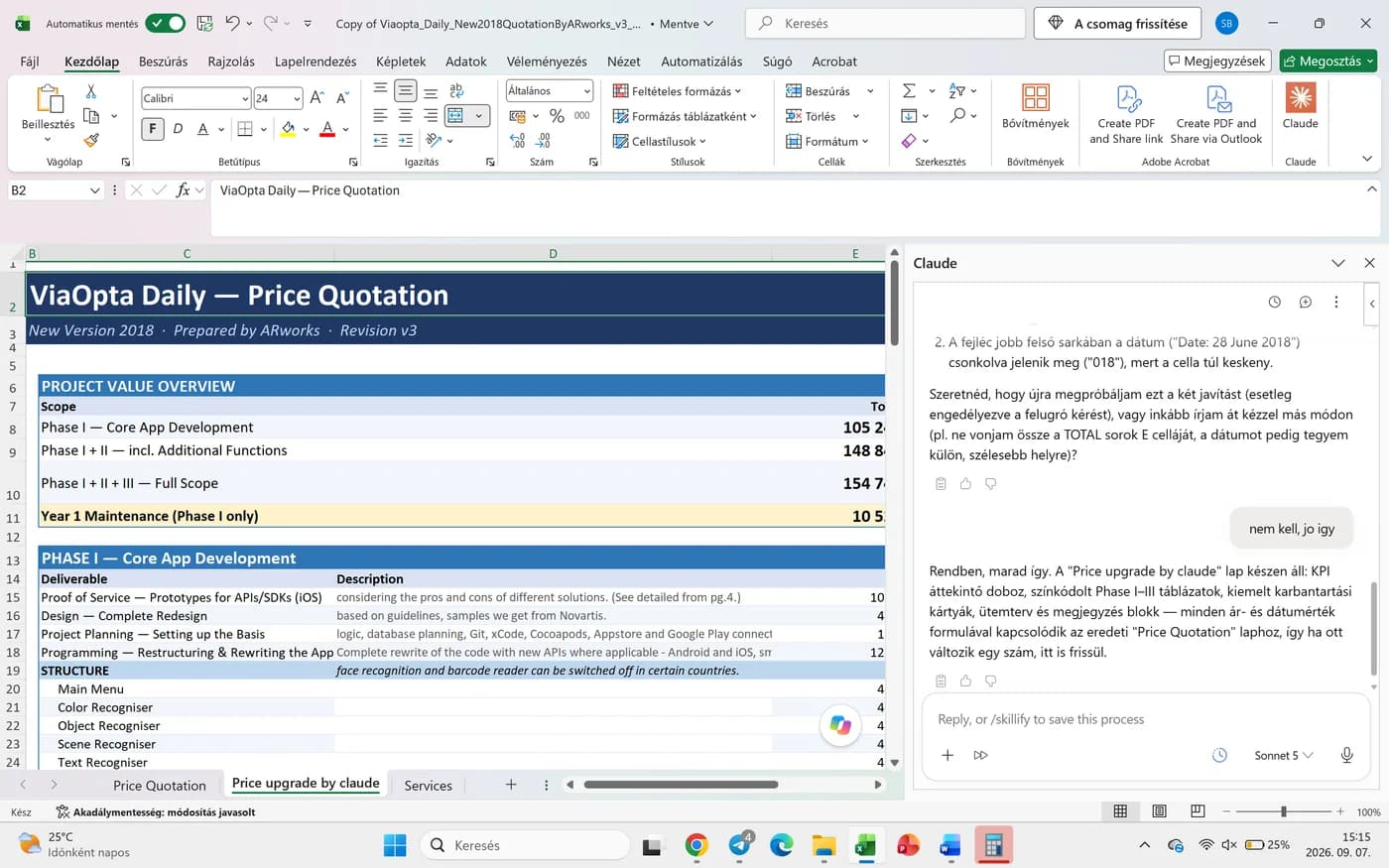Toggle left horizontal text alignment
Image resolution: width=1389 pixels, height=868 pixels.
click(380, 116)
